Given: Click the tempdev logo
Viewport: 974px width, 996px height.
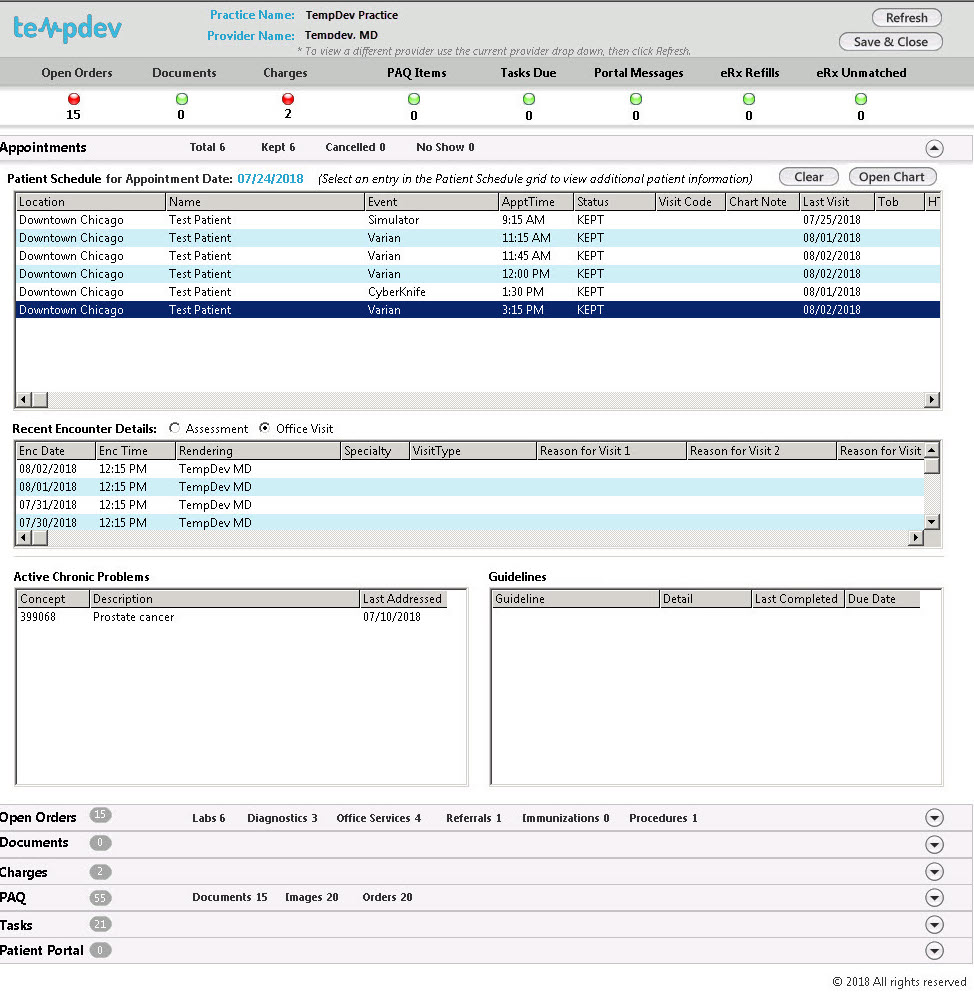Looking at the screenshot, I should tap(65, 28).
